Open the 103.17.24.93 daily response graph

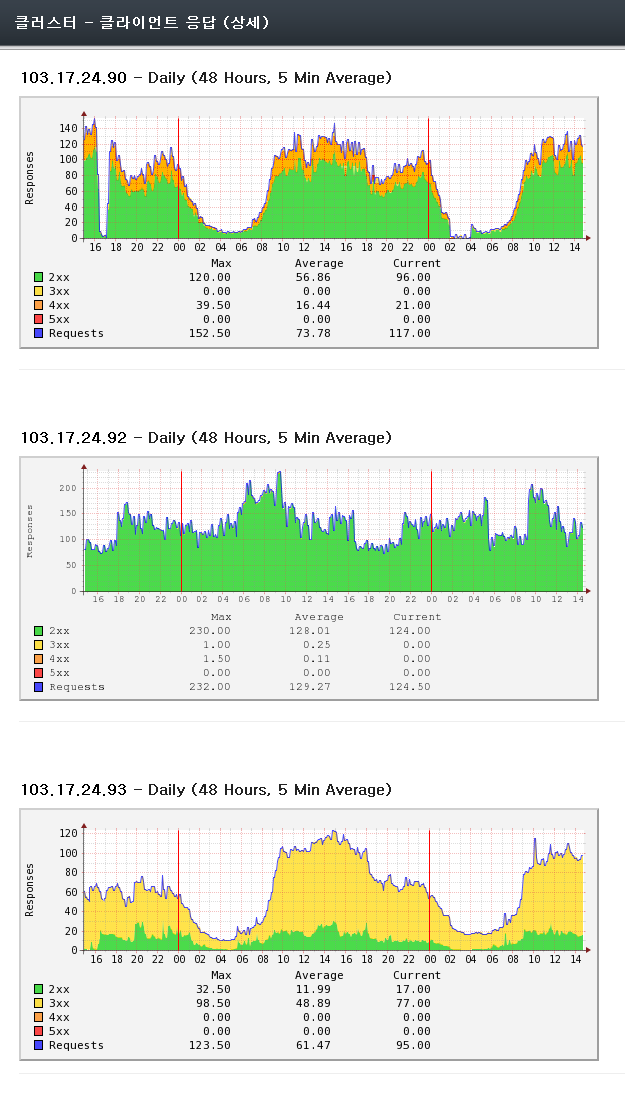coord(309,934)
